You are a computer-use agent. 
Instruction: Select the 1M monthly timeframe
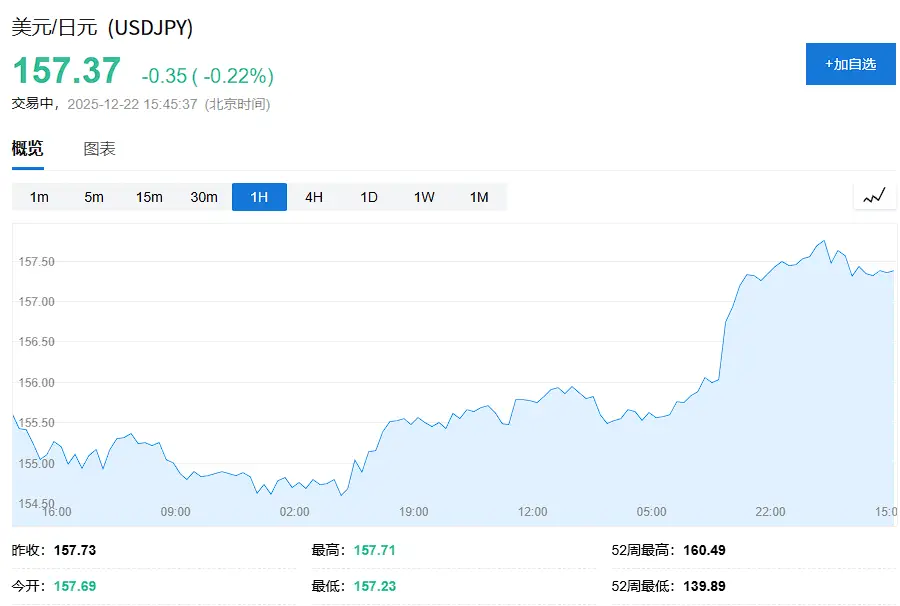[x=479, y=197]
